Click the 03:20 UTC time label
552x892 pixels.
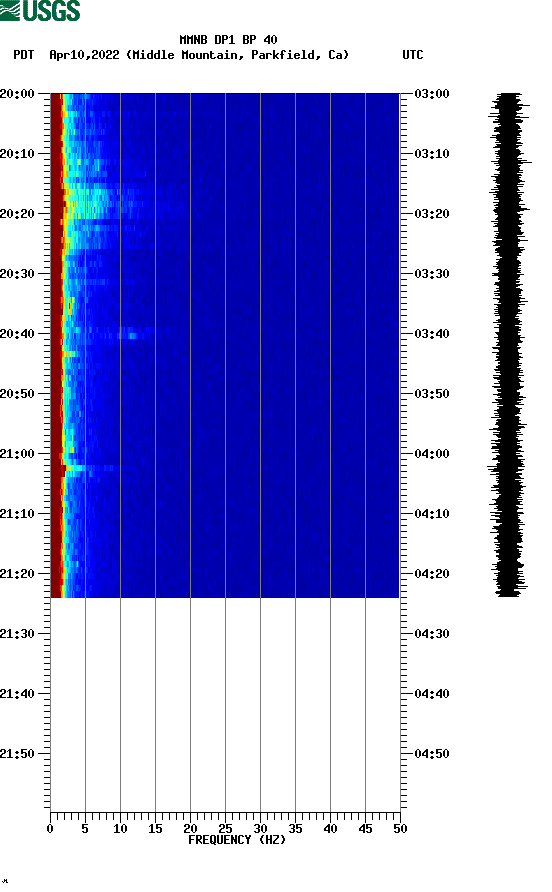point(432,214)
